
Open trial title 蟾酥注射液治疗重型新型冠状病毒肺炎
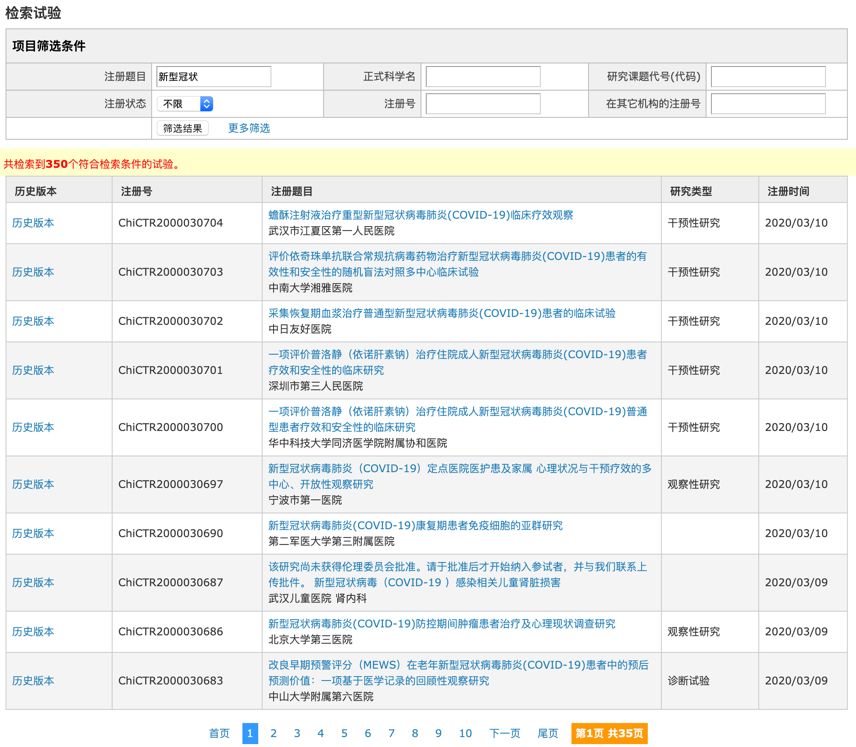pos(421,215)
